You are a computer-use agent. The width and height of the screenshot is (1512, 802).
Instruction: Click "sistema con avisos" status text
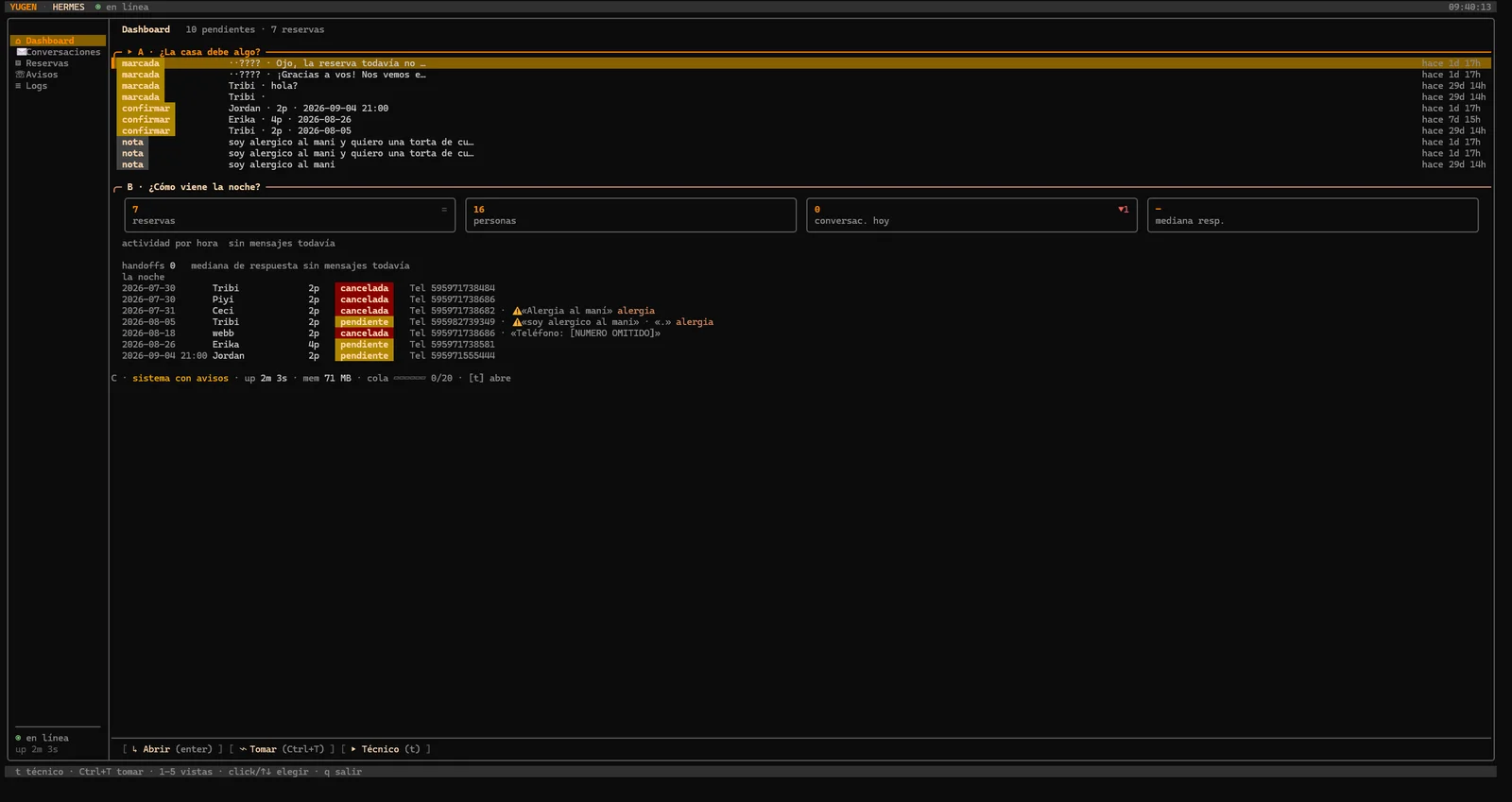[x=180, y=378]
